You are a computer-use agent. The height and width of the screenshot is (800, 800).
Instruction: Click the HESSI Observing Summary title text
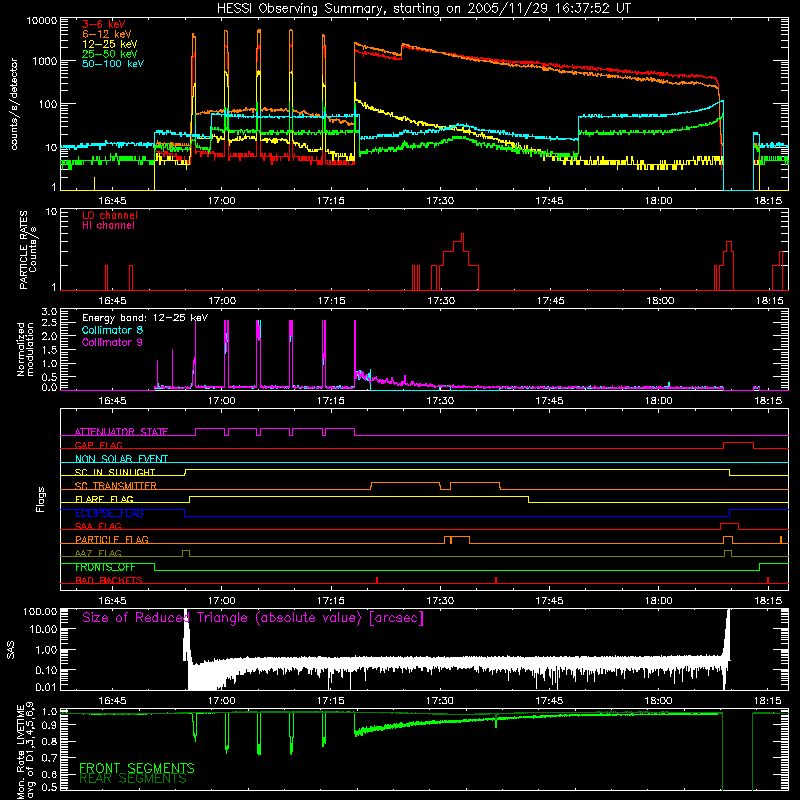424,9
